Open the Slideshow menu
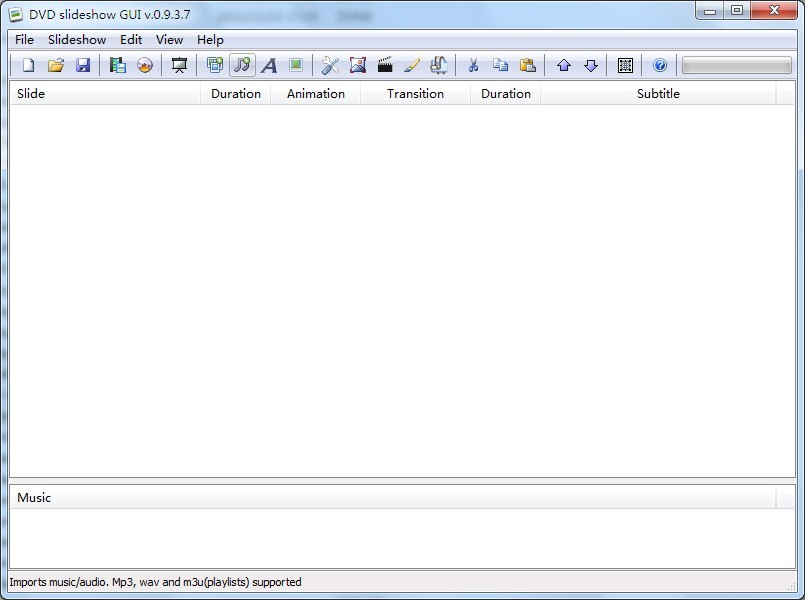Viewport: 805px width, 600px height. coord(77,39)
